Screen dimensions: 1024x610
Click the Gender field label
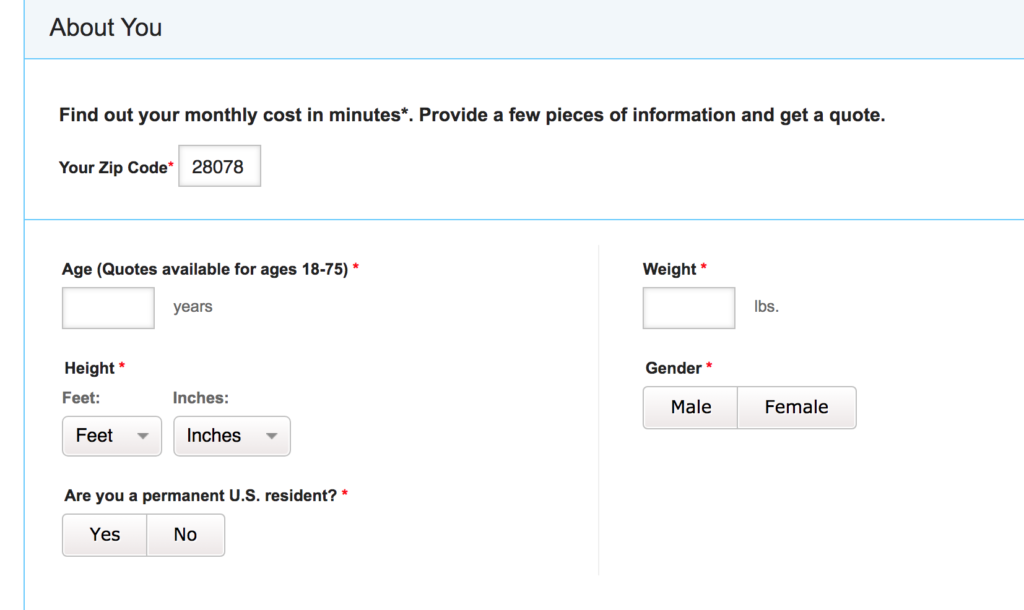[674, 368]
